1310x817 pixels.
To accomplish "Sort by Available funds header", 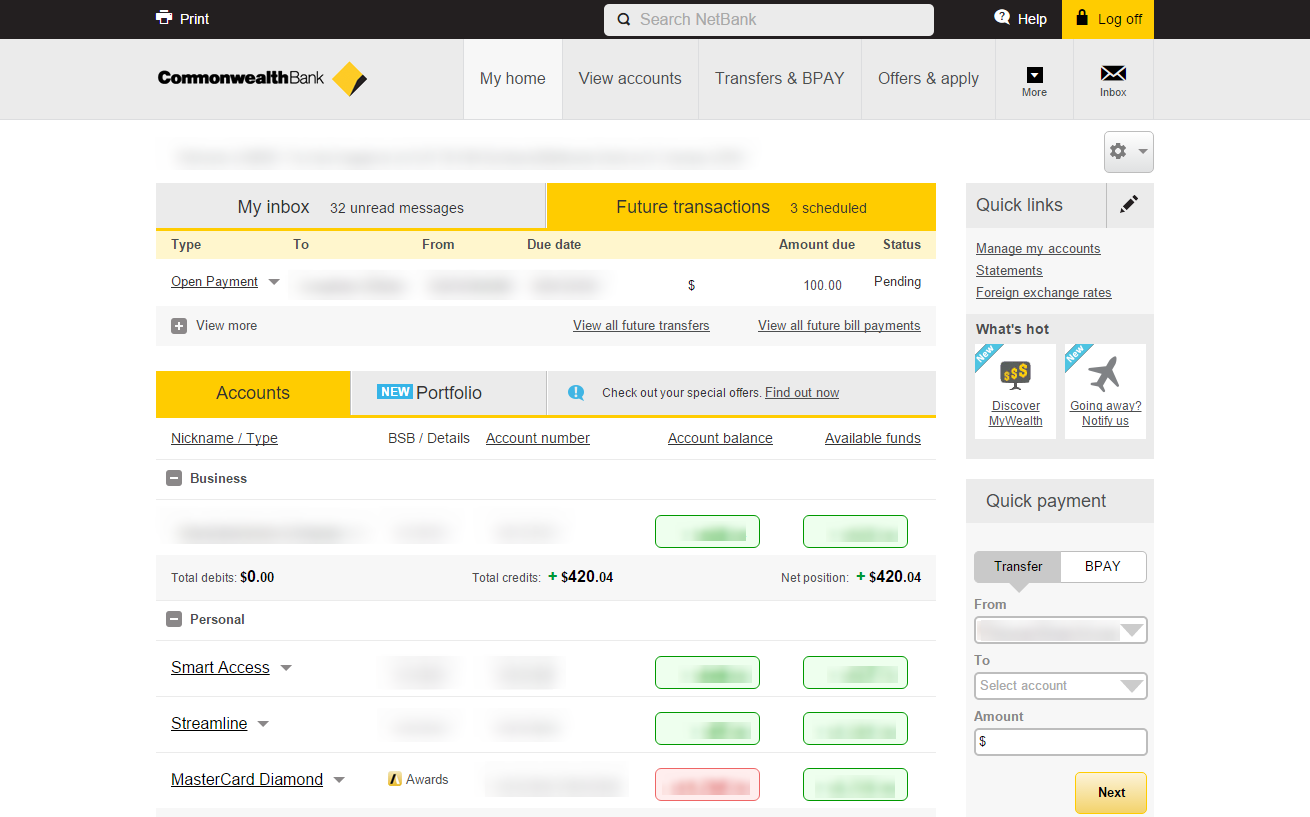I will [873, 438].
